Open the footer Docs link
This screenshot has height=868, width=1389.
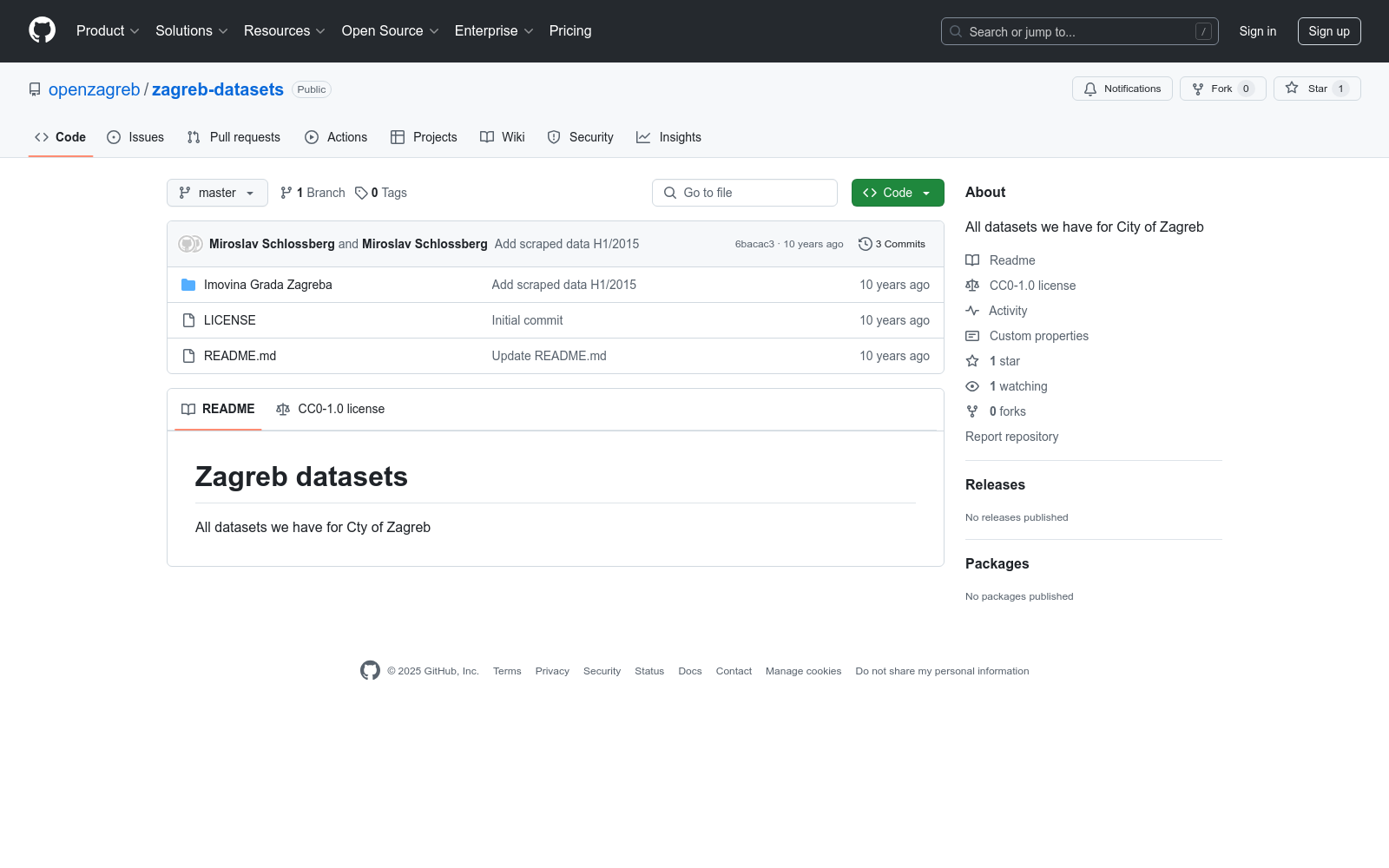[x=690, y=671]
